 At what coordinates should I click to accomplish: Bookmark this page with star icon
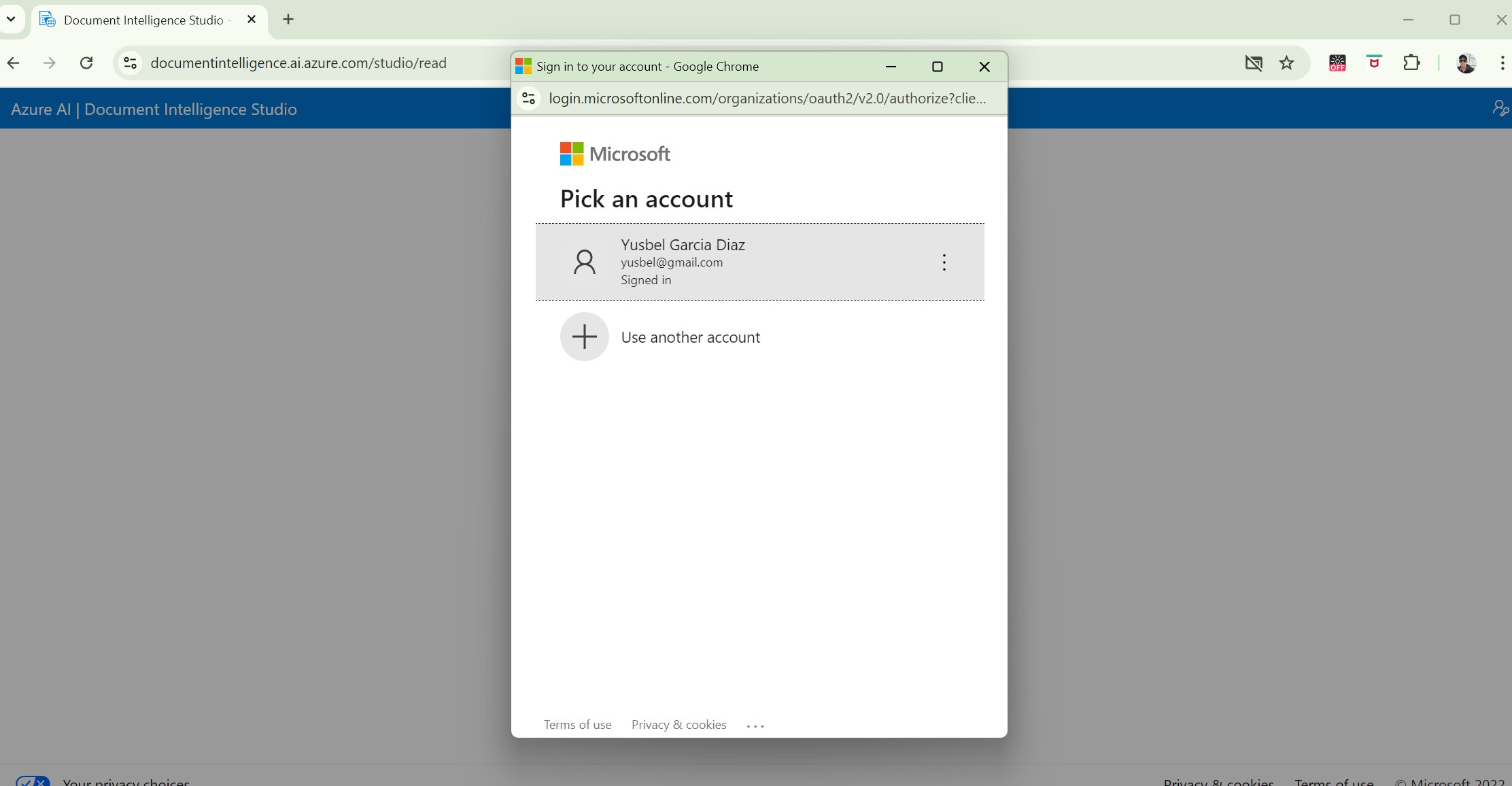pos(1286,63)
